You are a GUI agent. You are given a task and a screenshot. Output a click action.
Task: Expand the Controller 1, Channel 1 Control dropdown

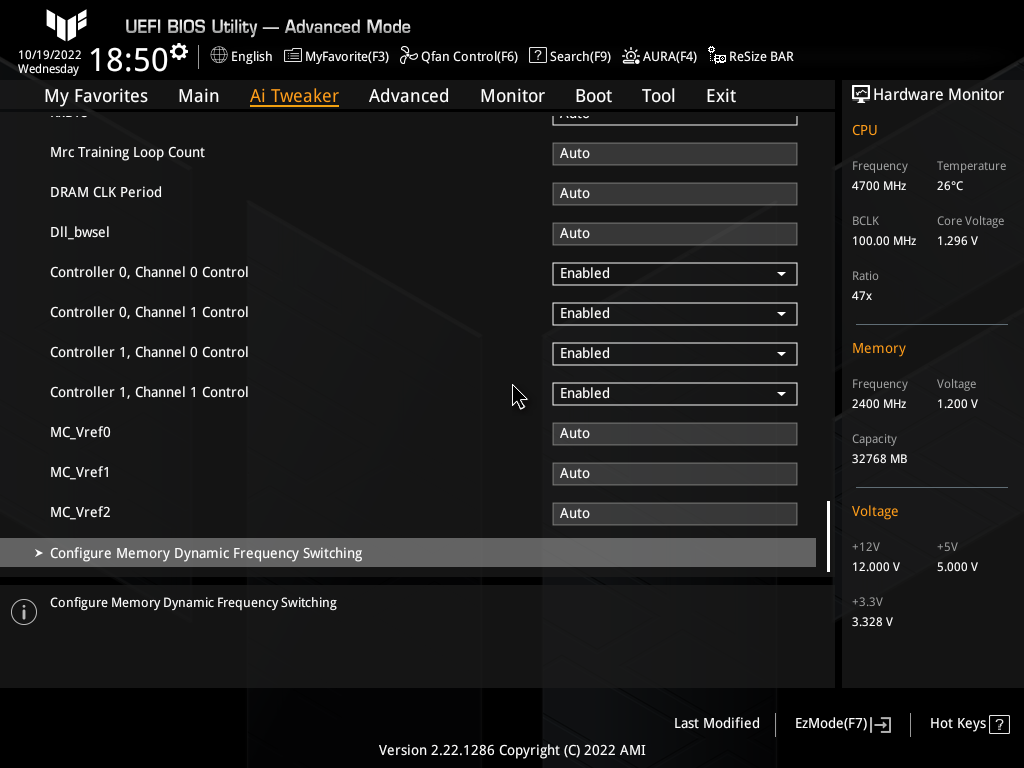(x=674, y=393)
